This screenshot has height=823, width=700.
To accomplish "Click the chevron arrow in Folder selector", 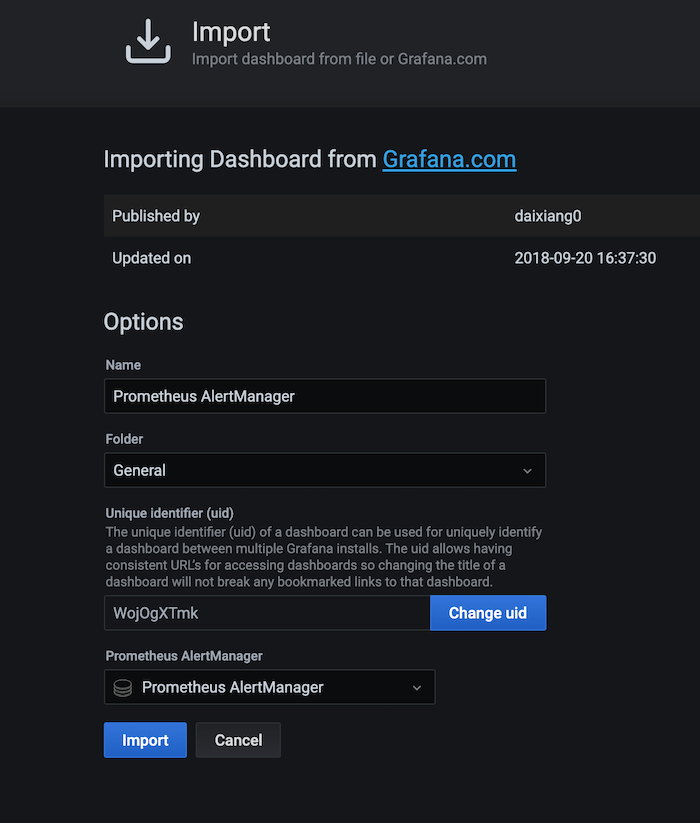I will [x=527, y=470].
